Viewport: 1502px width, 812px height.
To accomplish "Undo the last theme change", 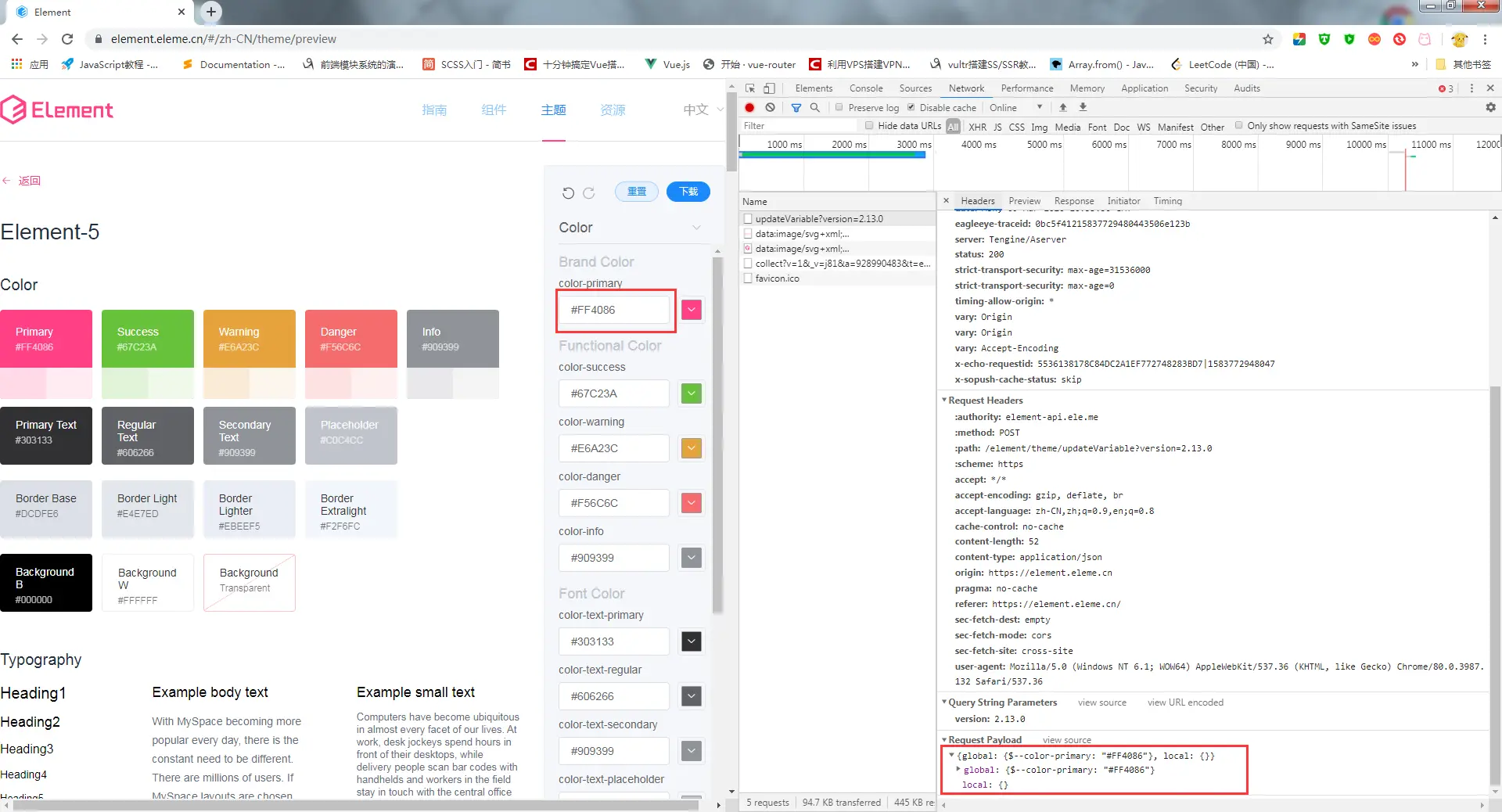I will click(x=568, y=192).
